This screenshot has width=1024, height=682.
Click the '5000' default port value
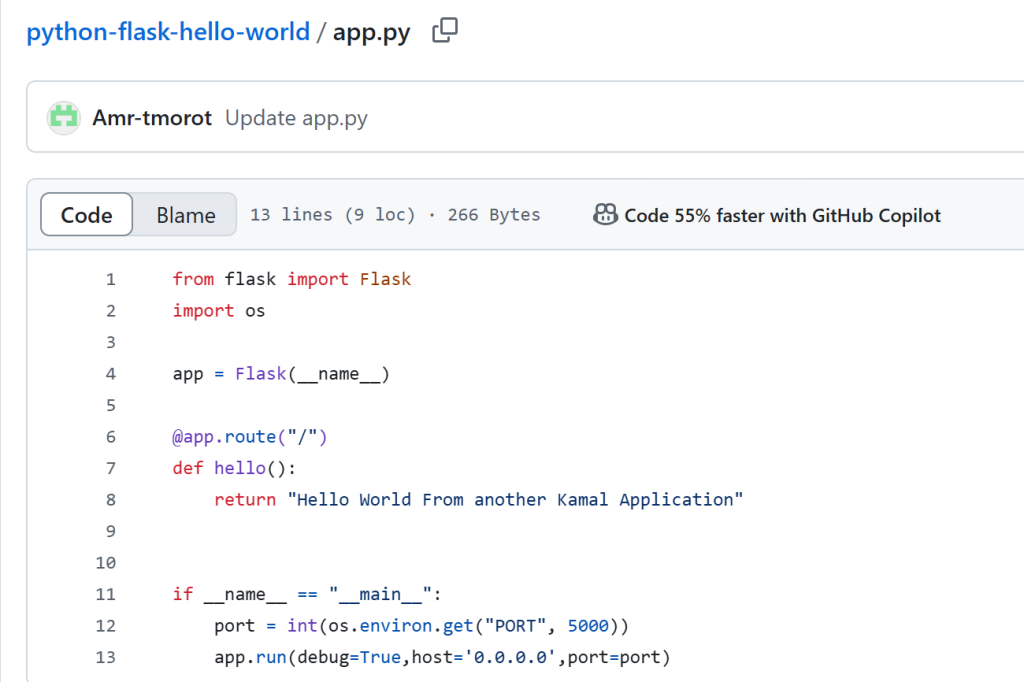(588, 626)
